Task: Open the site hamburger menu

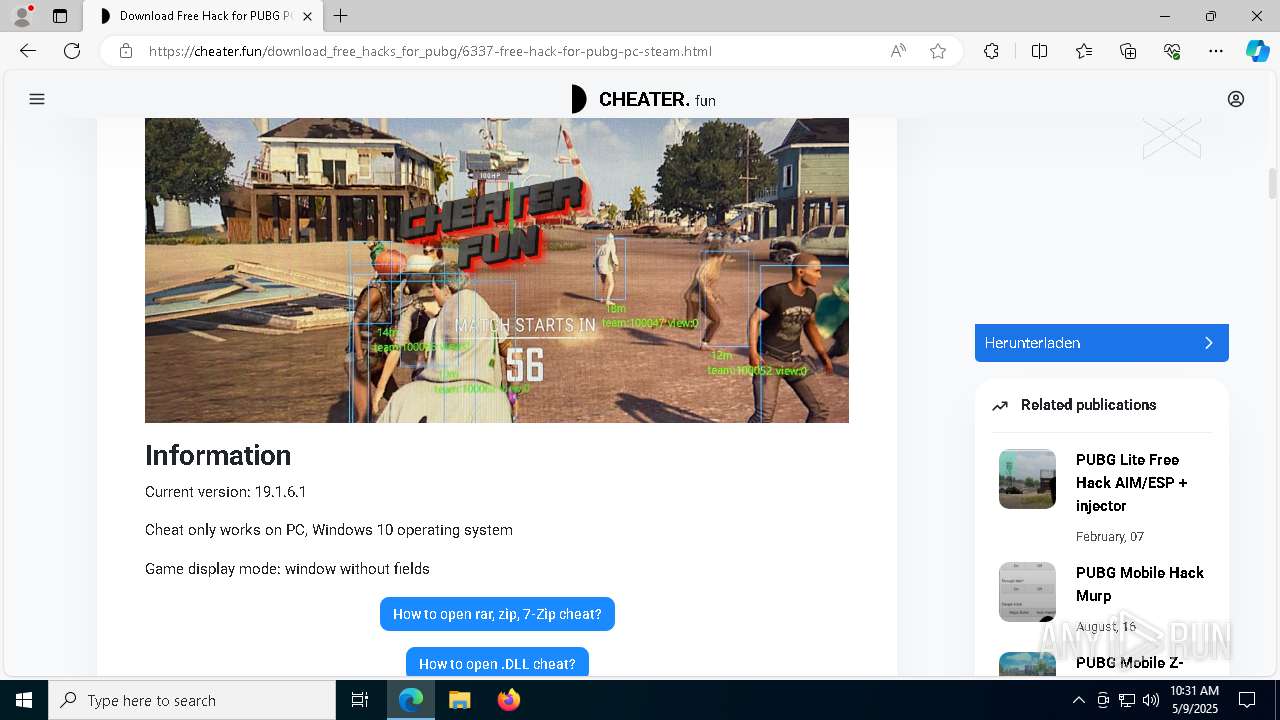Action: point(37,99)
